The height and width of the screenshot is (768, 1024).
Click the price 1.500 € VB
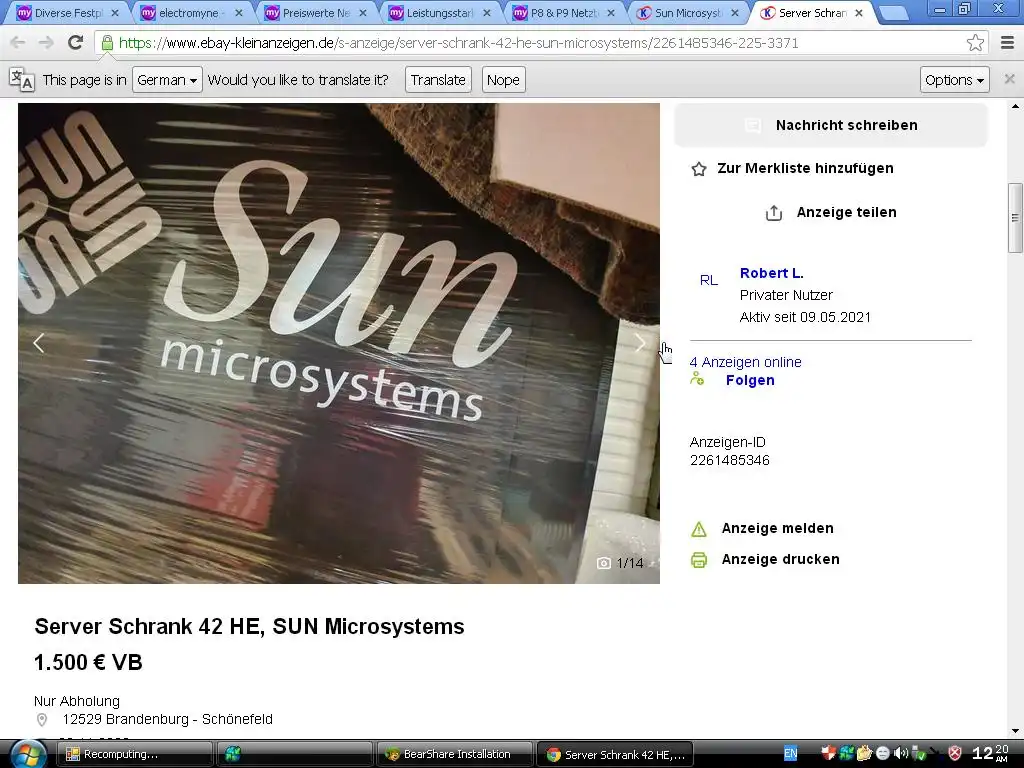point(88,663)
